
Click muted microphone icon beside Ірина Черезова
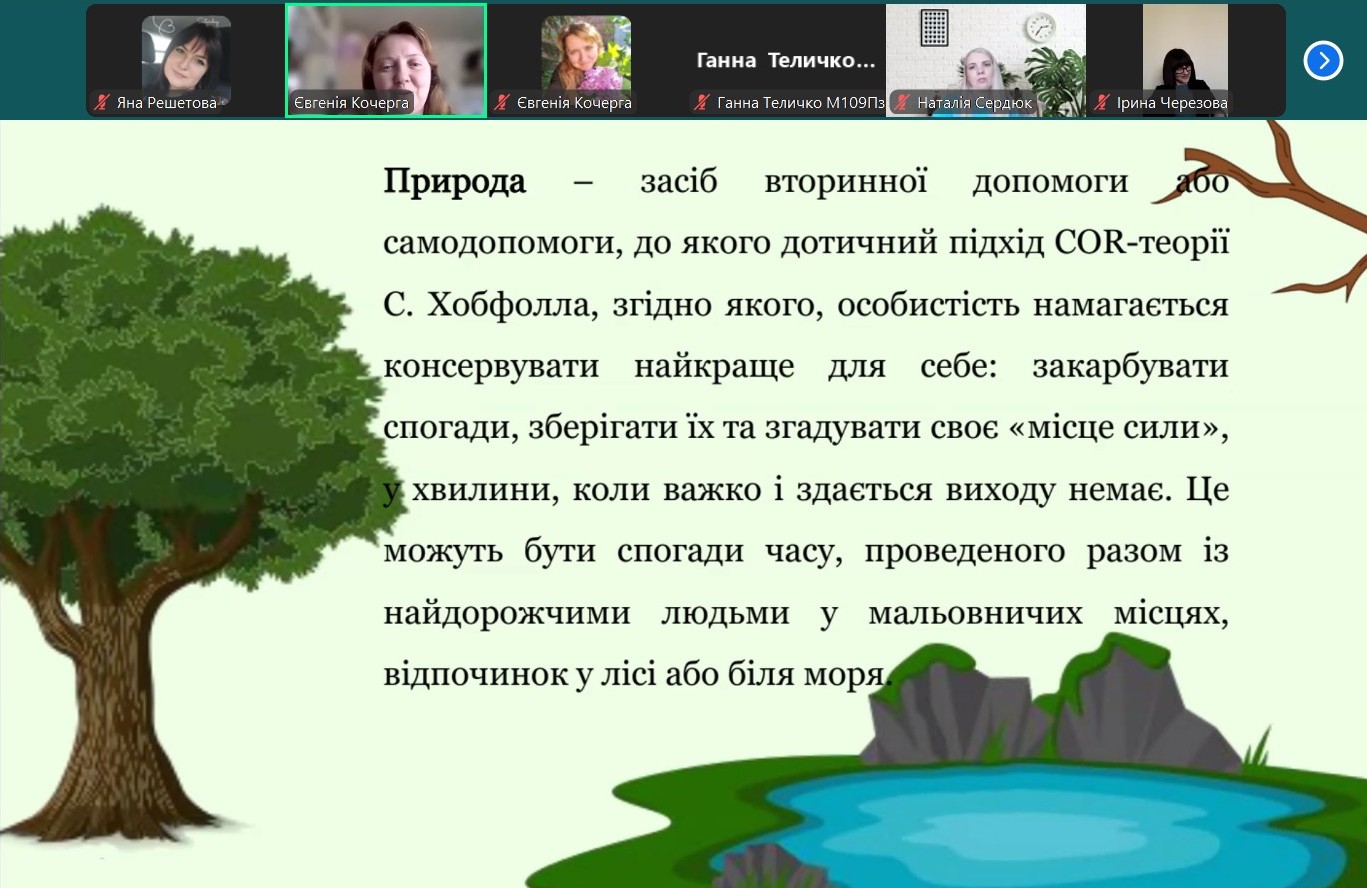1102,102
